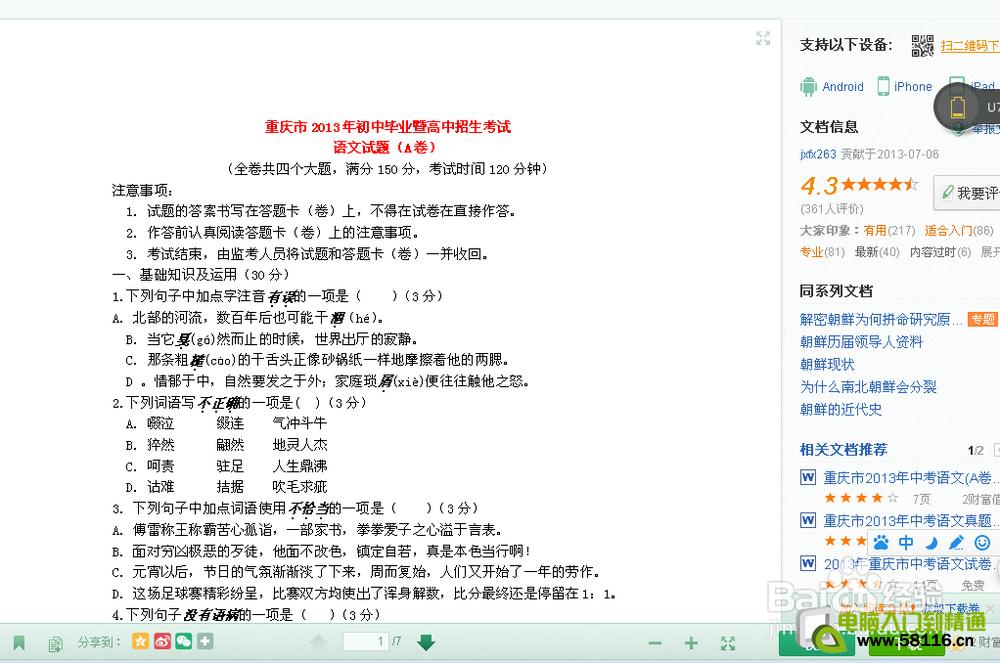The height and width of the screenshot is (663, 1000).
Task: Click the QR code download icon
Action: (921, 46)
